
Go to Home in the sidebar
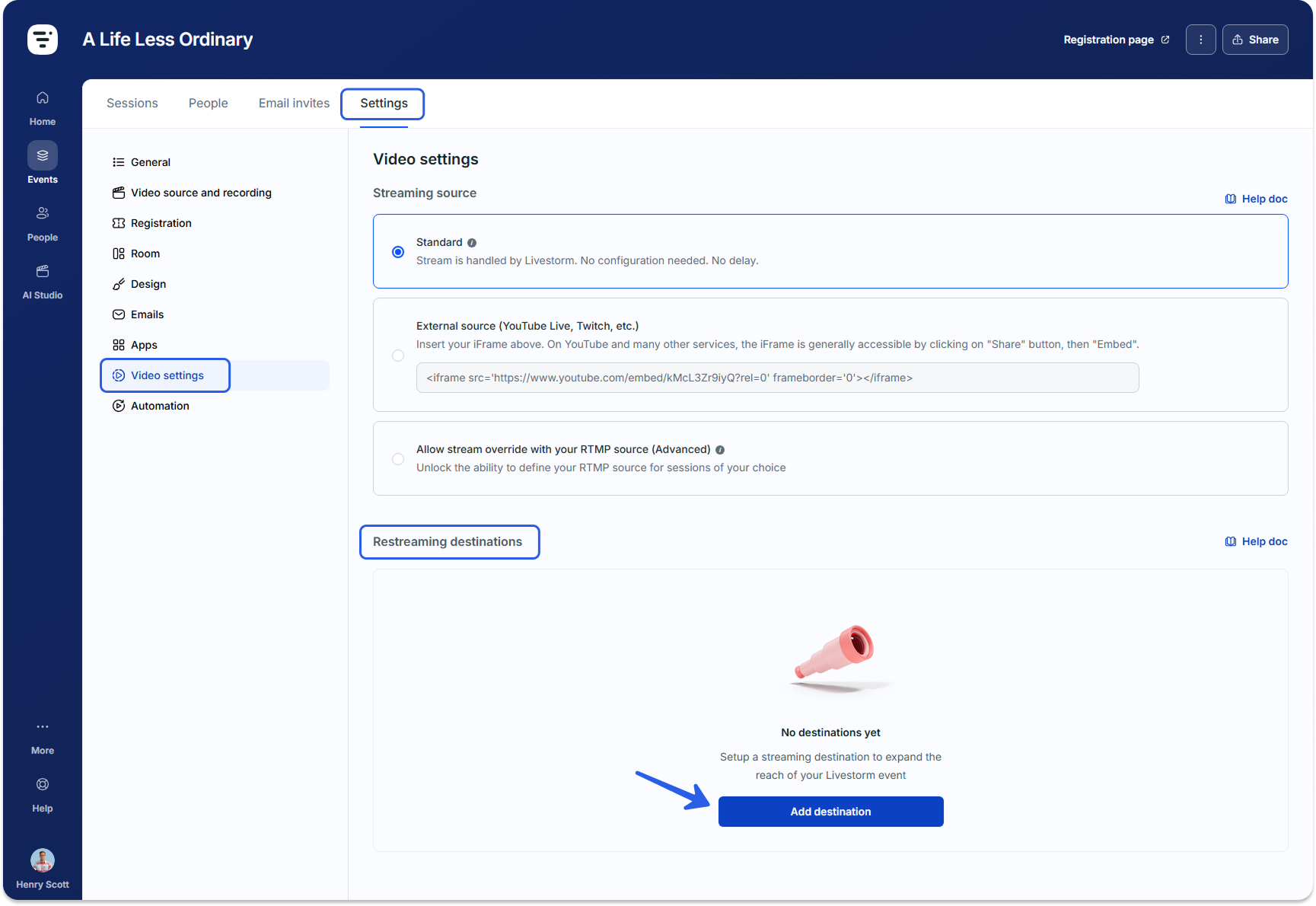43,108
